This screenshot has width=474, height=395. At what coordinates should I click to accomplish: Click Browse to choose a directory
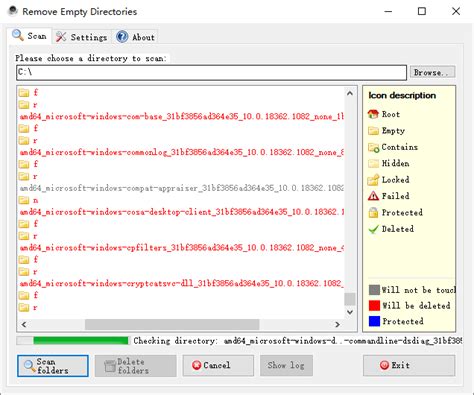pos(432,72)
